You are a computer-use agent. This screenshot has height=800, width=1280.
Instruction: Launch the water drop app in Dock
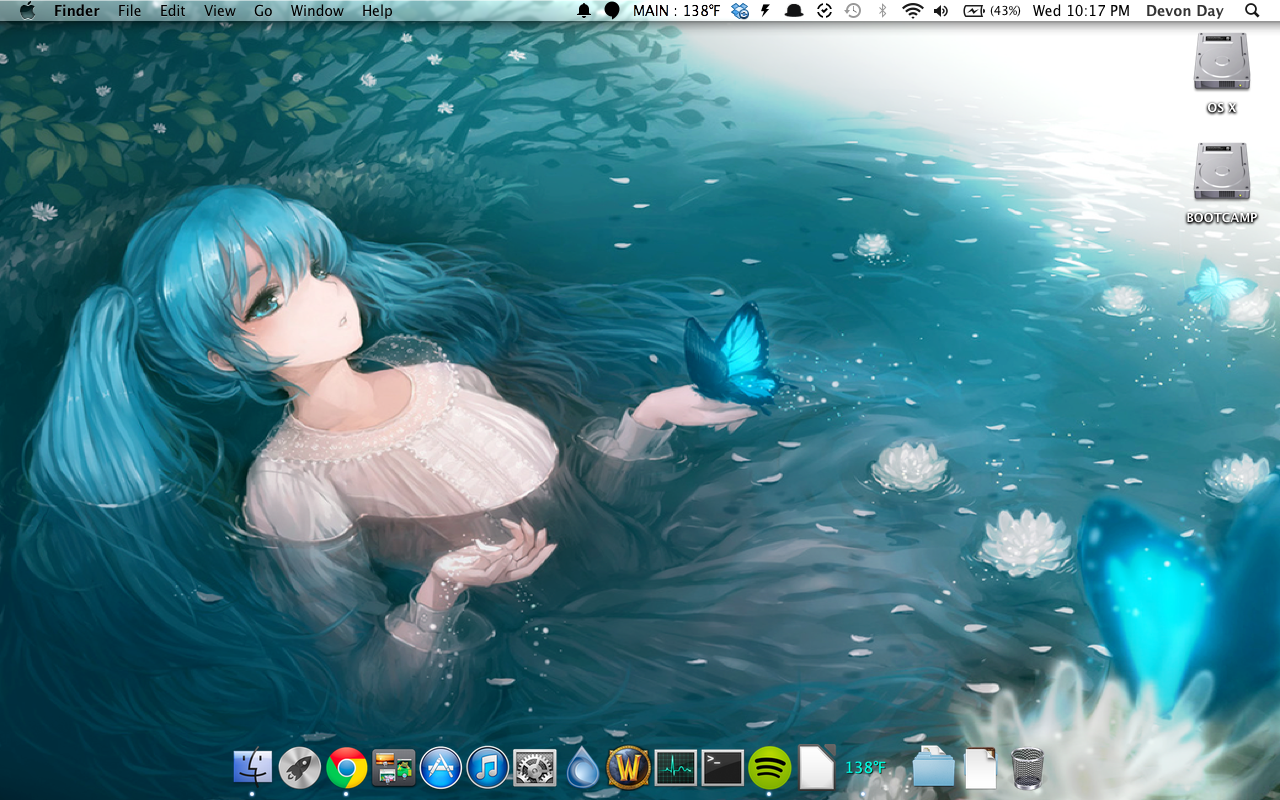582,768
